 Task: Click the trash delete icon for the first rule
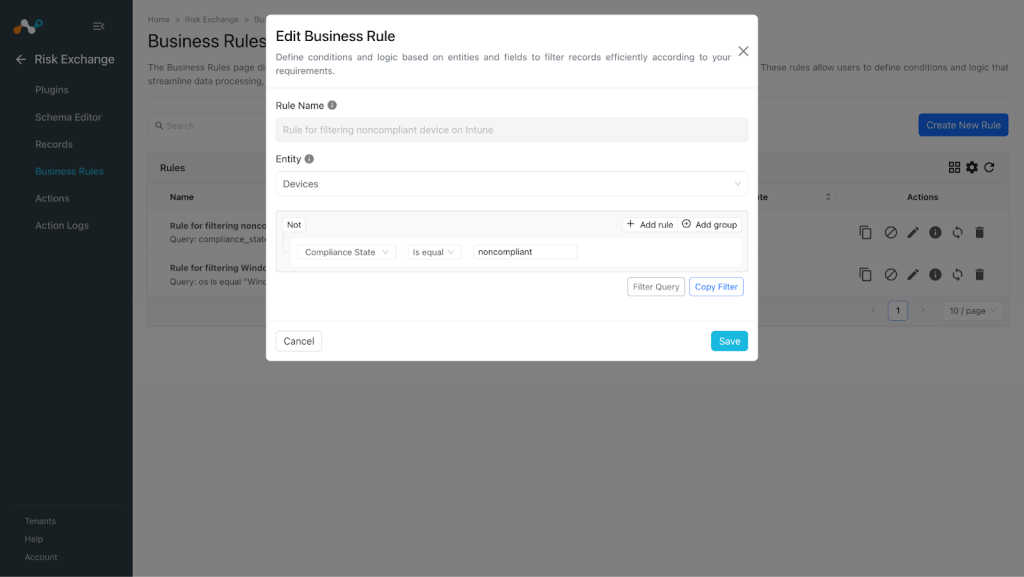[980, 232]
